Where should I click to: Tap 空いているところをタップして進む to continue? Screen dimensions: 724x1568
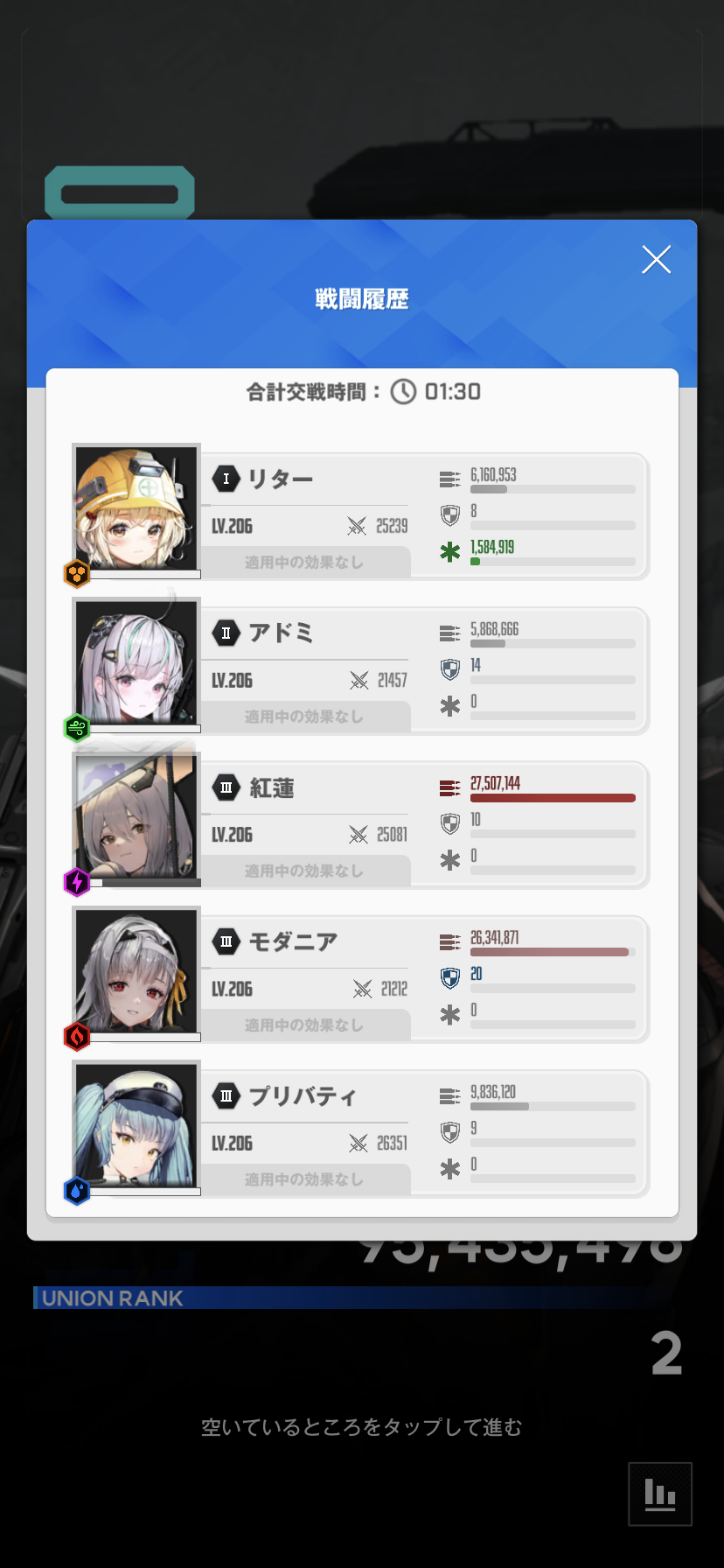point(362,1427)
